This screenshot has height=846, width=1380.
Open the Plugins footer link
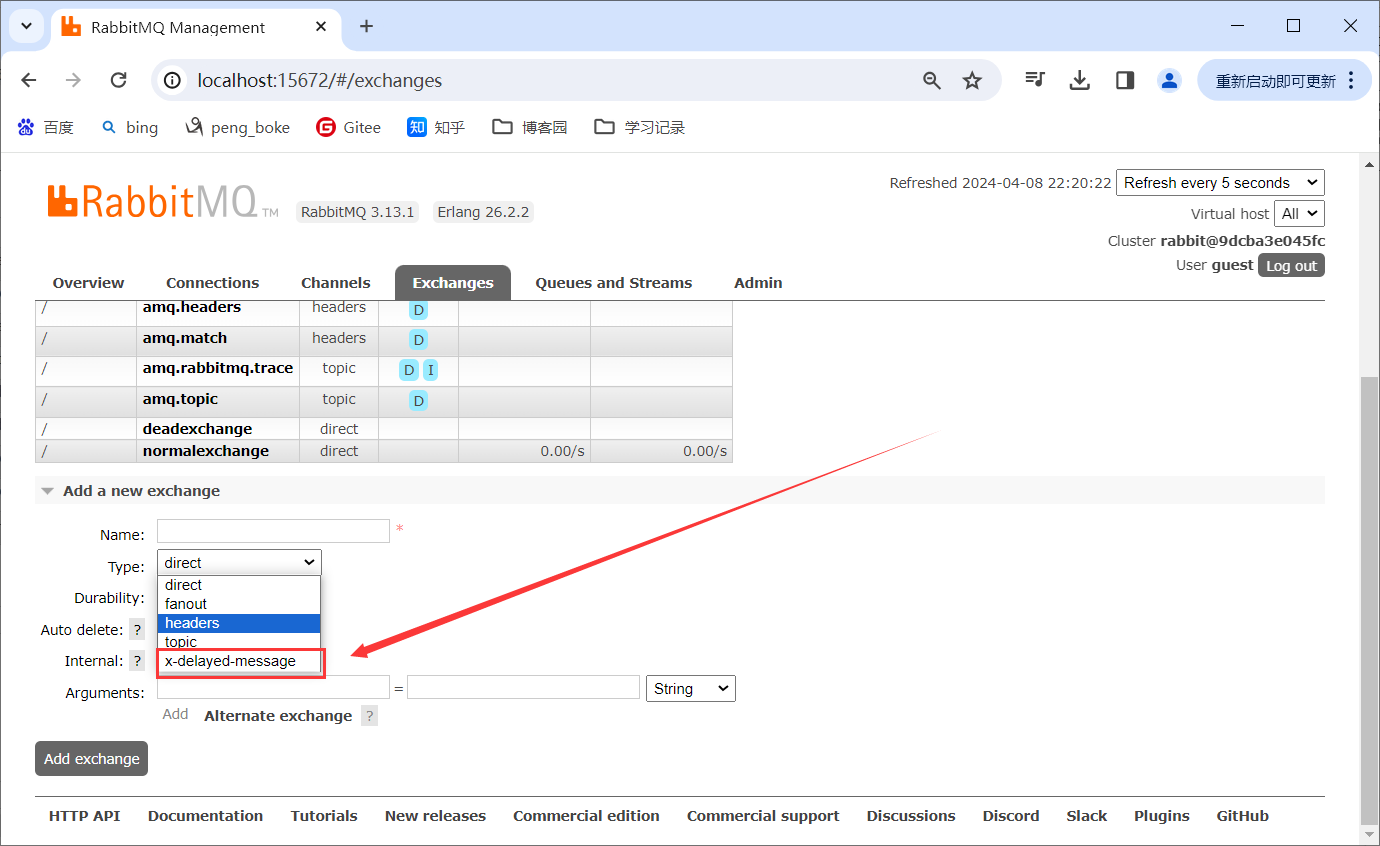[x=1162, y=816]
